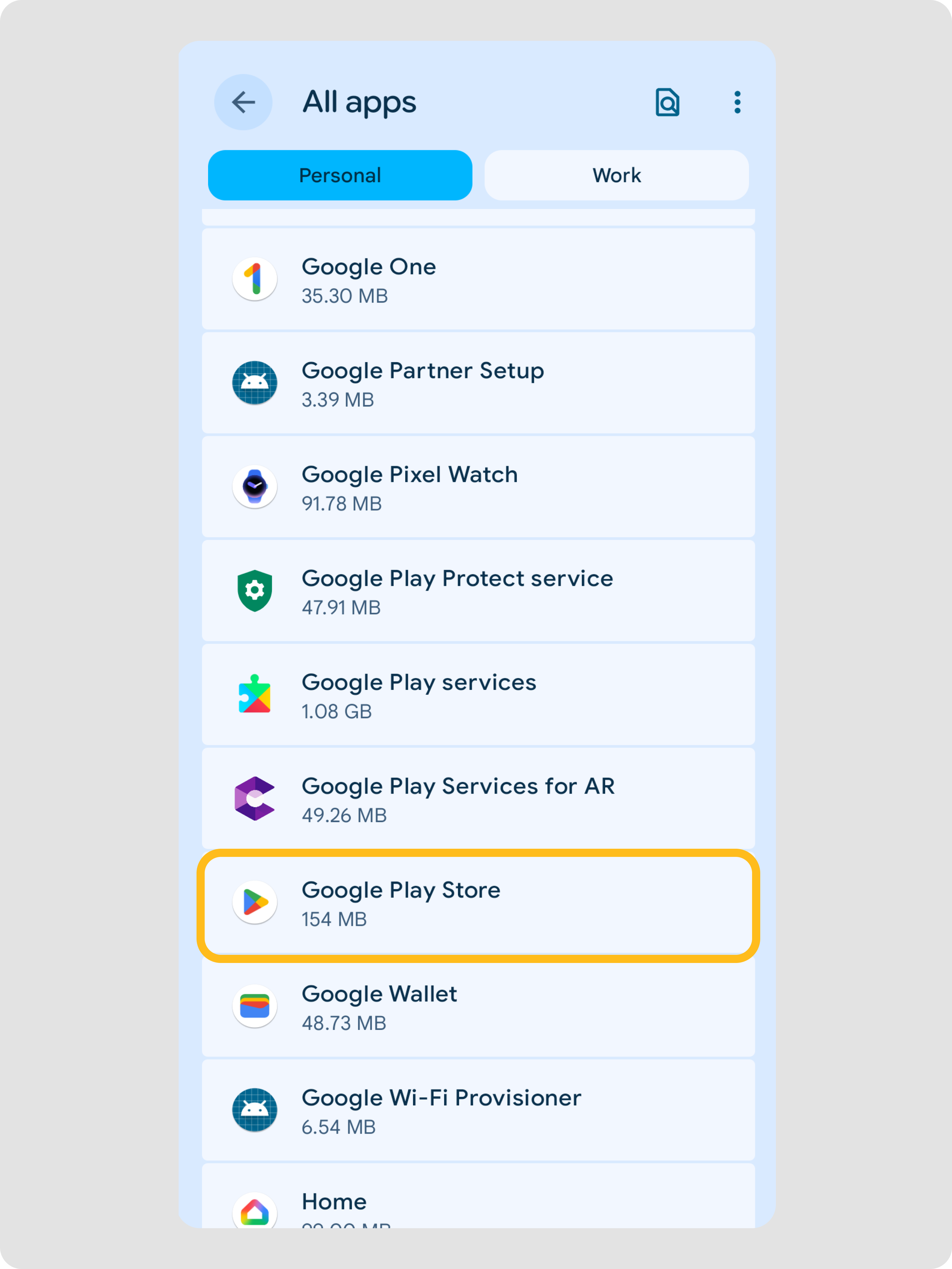This screenshot has height=1269, width=952.
Task: Tap the Play Protect shield icon
Action: 255,590
